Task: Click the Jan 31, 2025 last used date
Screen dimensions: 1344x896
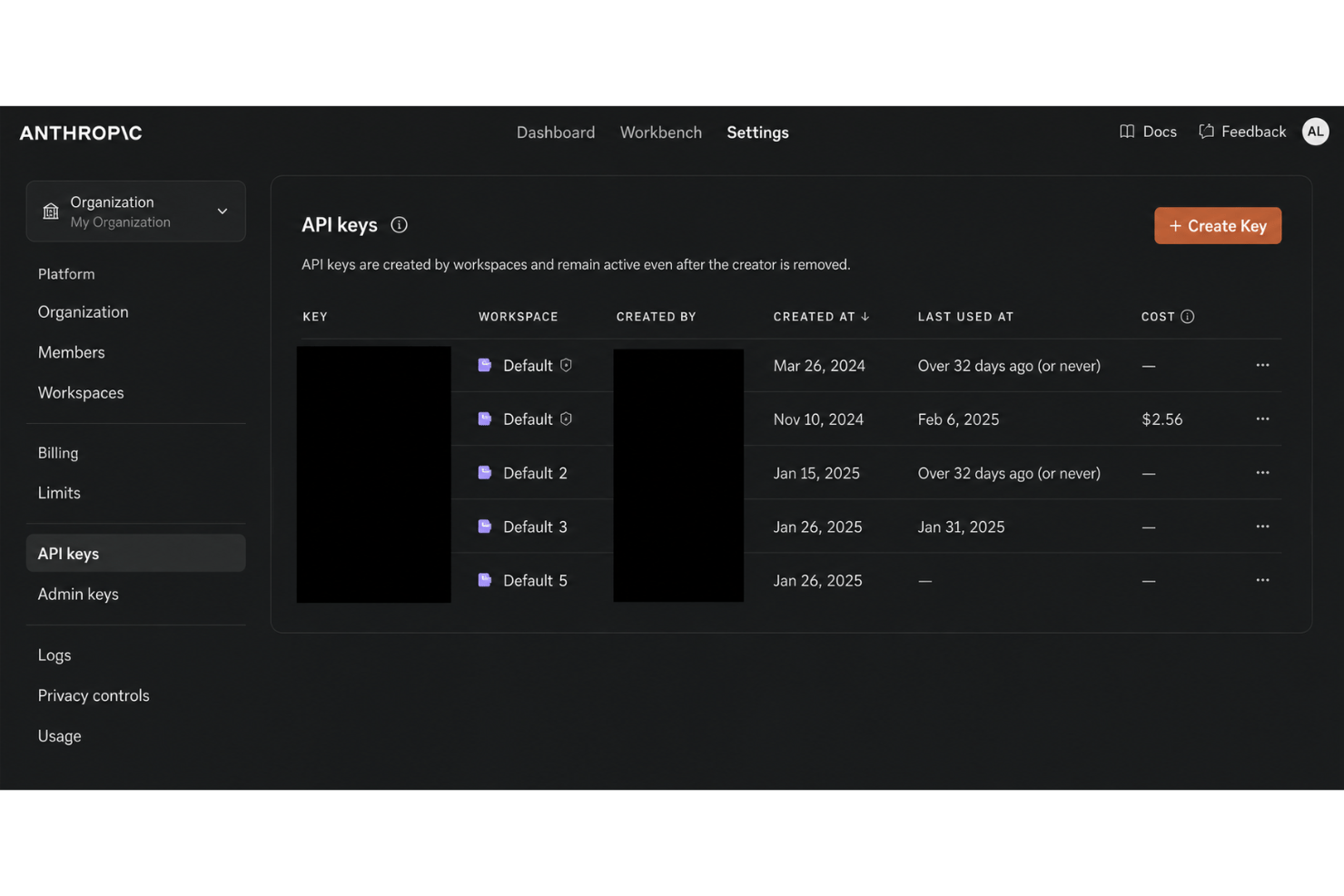Action: (961, 527)
